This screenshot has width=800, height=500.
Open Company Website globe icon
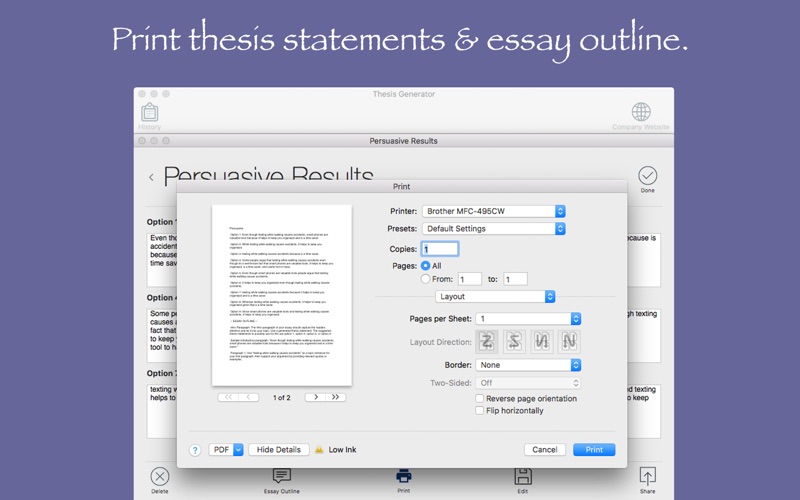tap(641, 112)
